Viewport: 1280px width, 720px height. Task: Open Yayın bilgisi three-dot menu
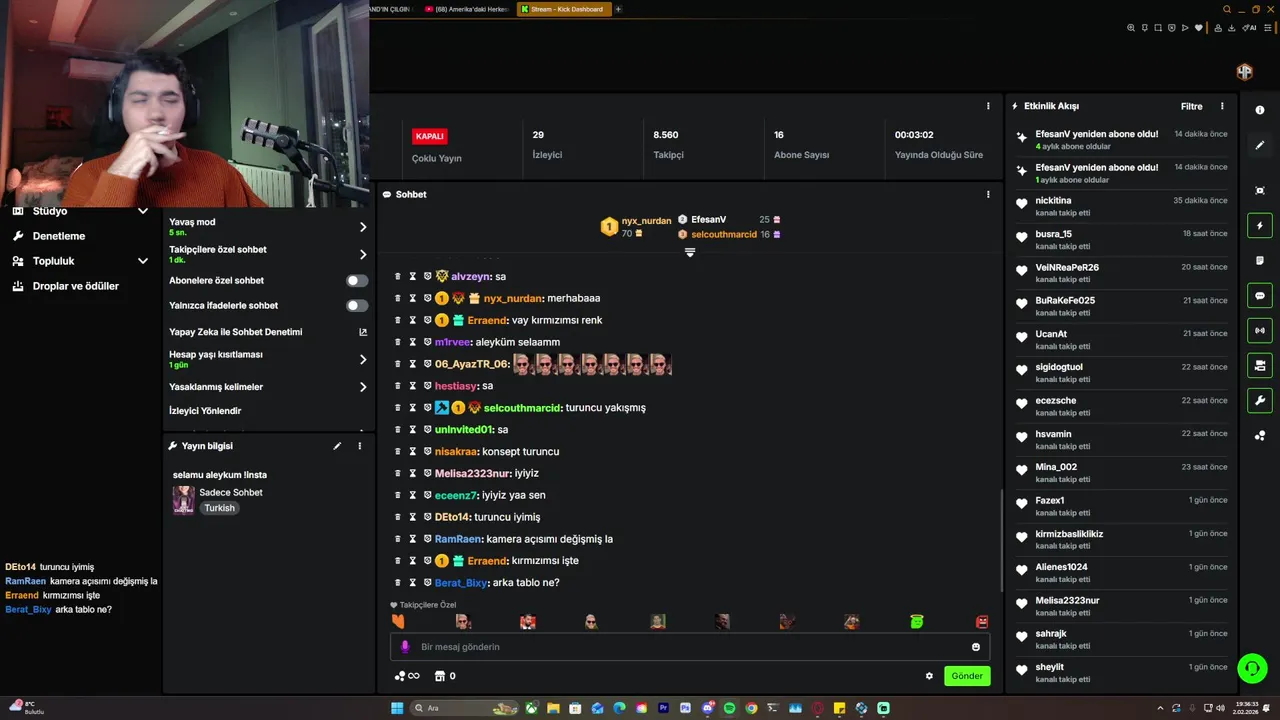point(360,446)
